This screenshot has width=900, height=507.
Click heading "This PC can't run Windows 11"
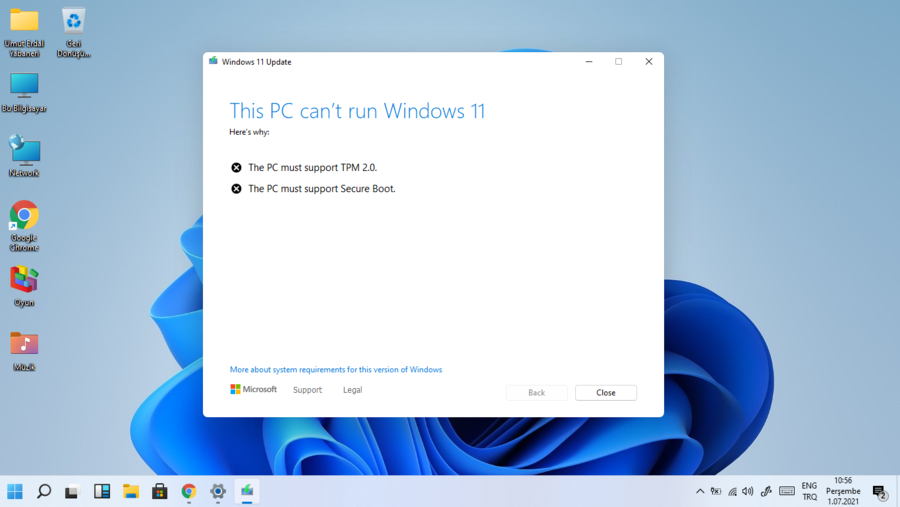pos(357,111)
